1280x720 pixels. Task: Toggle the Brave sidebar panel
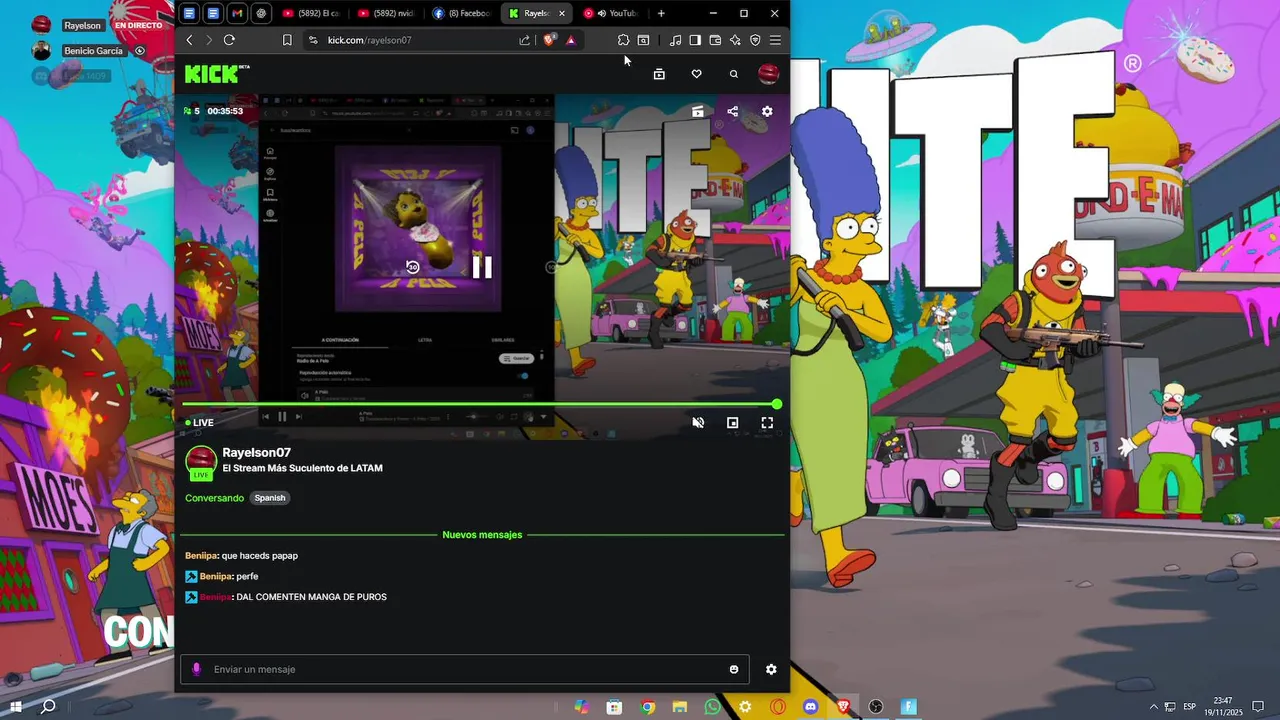coord(695,40)
